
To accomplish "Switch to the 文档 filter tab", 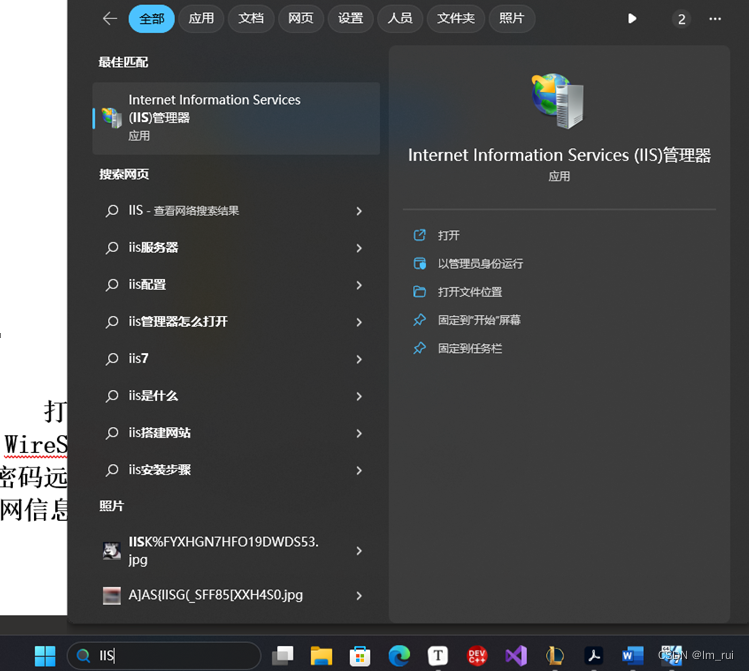I will (x=251, y=19).
